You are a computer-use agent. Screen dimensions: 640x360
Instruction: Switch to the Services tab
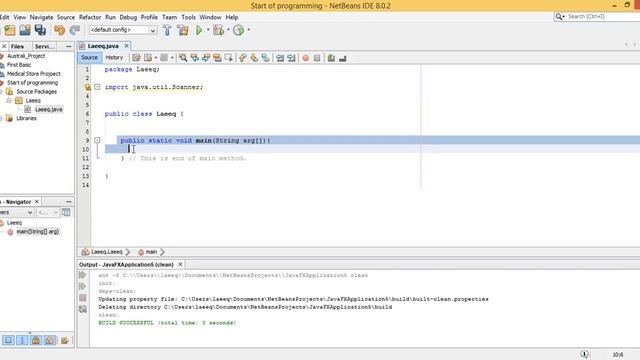(44, 46)
